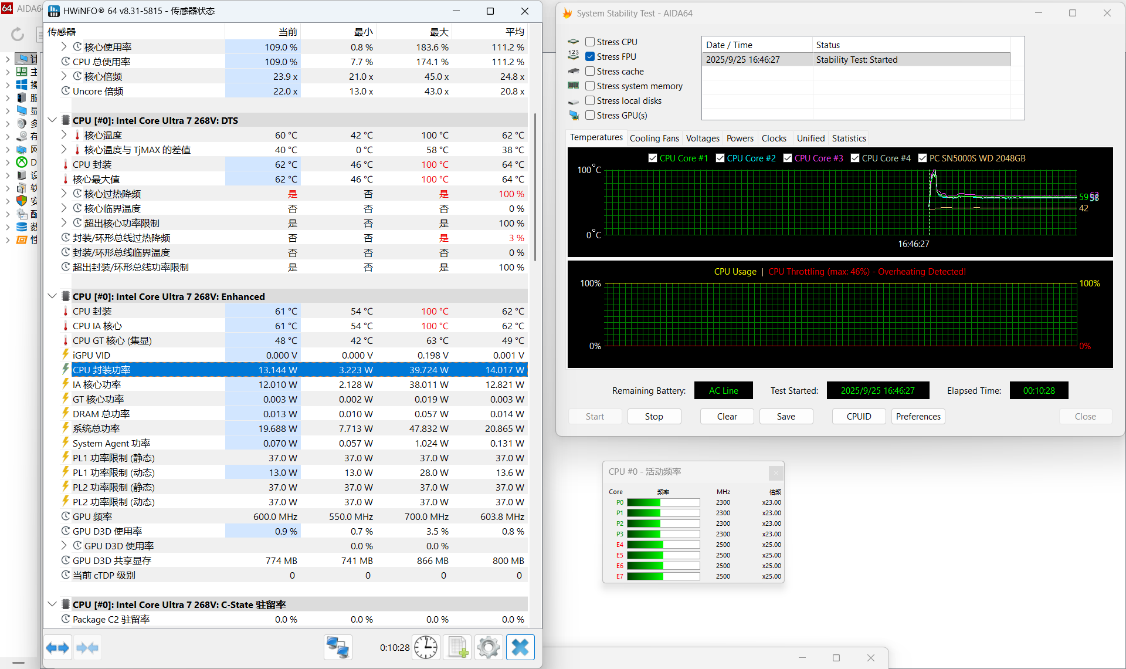The image size is (1126, 669).
Task: Collapse the Intel Core Ultra 7 268V: Enhanced group
Action: (53, 297)
